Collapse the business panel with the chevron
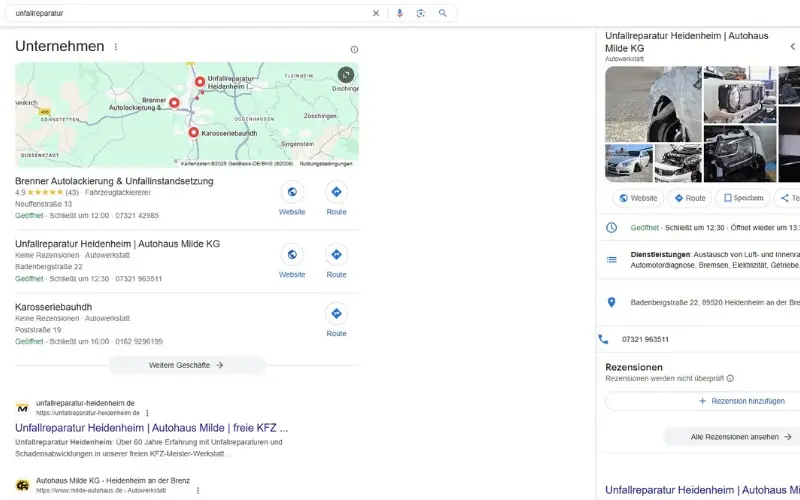Image resolution: width=800 pixels, height=500 pixels. tap(792, 46)
